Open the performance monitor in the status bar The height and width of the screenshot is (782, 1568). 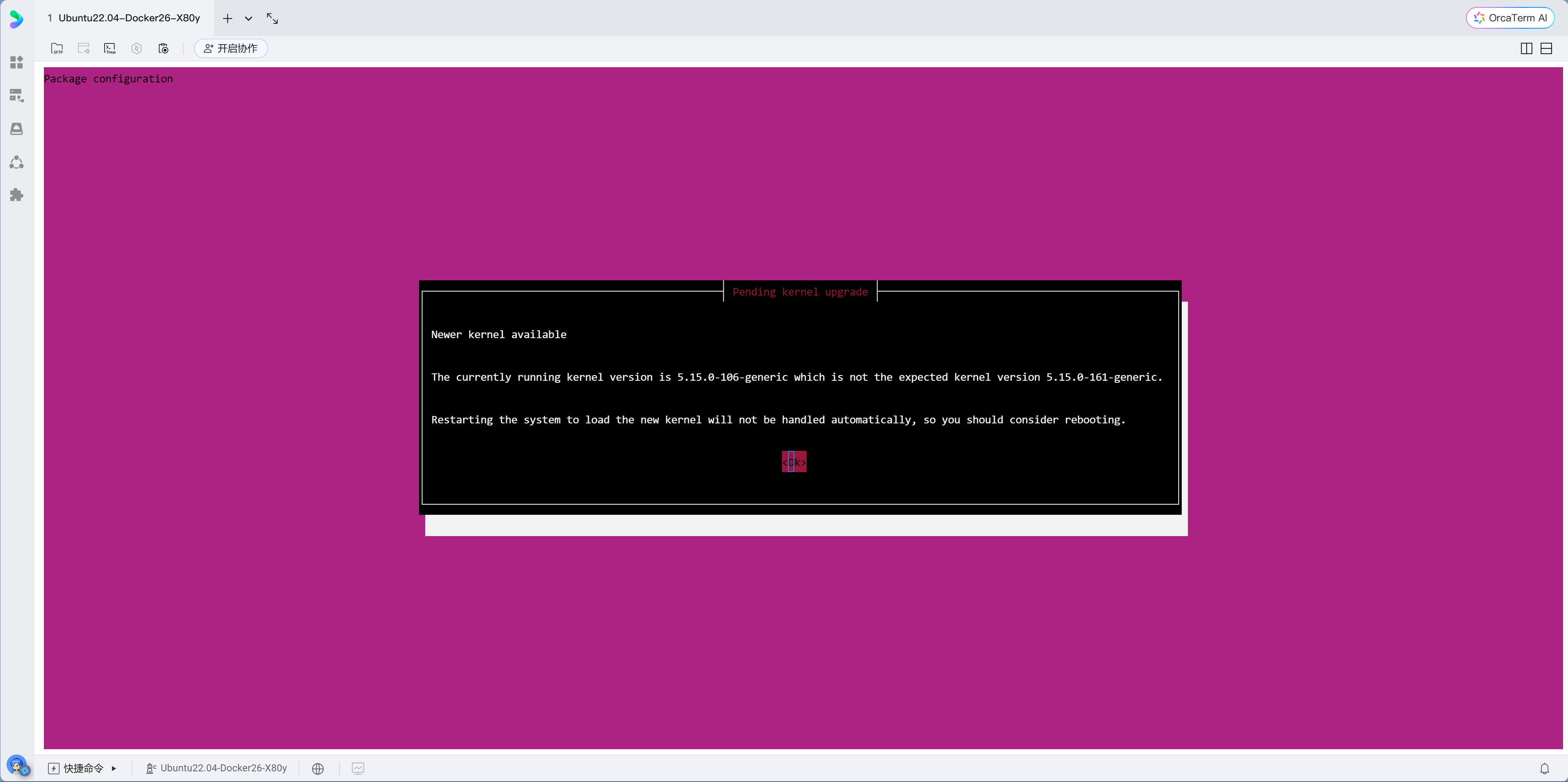point(358,768)
